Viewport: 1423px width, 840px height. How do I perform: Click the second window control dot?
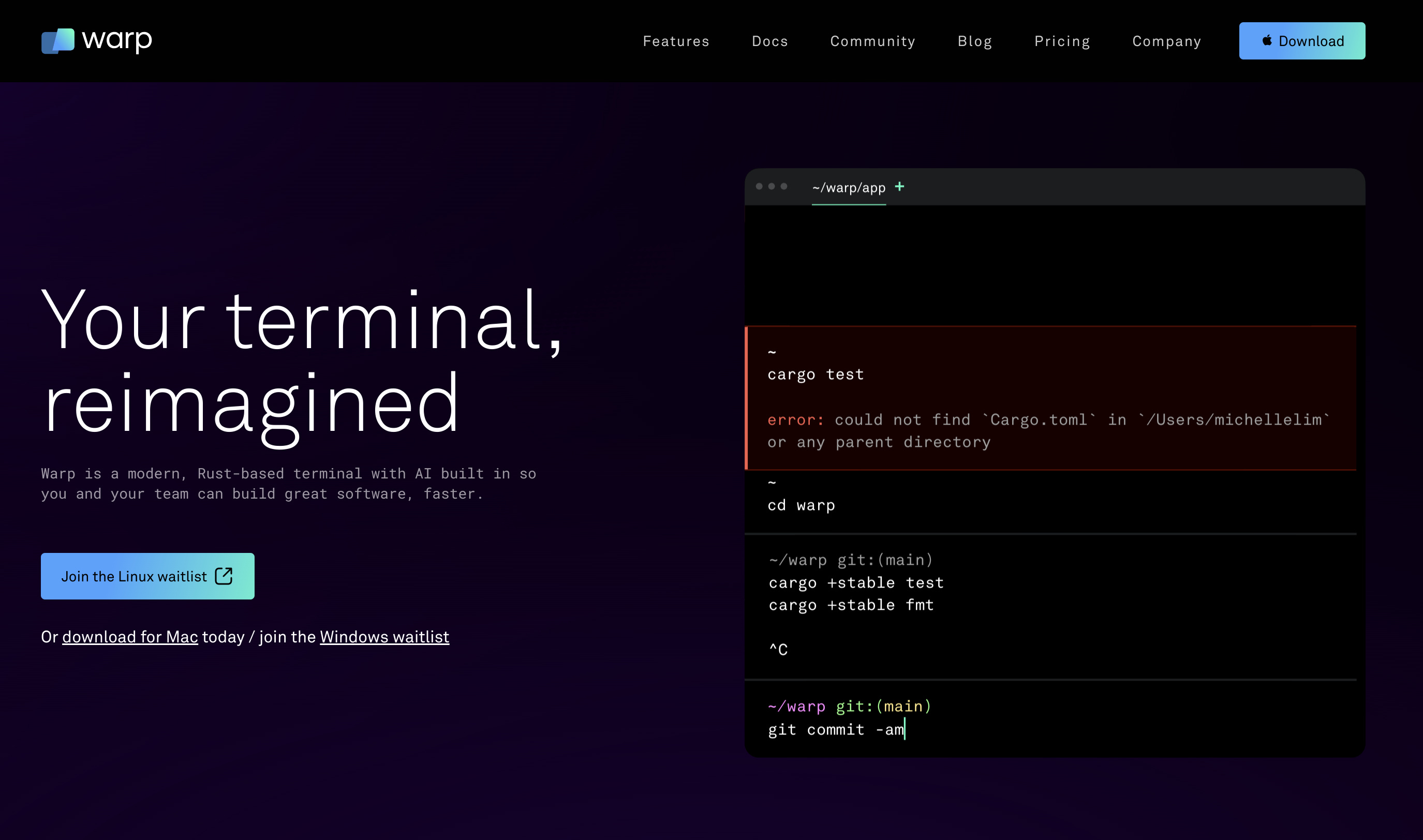[x=771, y=186]
